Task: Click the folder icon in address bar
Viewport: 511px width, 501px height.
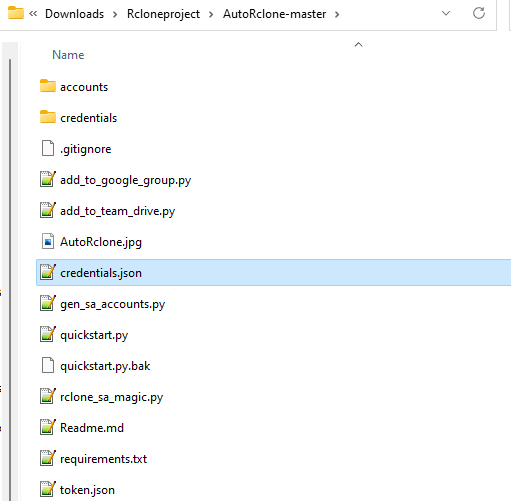Action: point(16,13)
